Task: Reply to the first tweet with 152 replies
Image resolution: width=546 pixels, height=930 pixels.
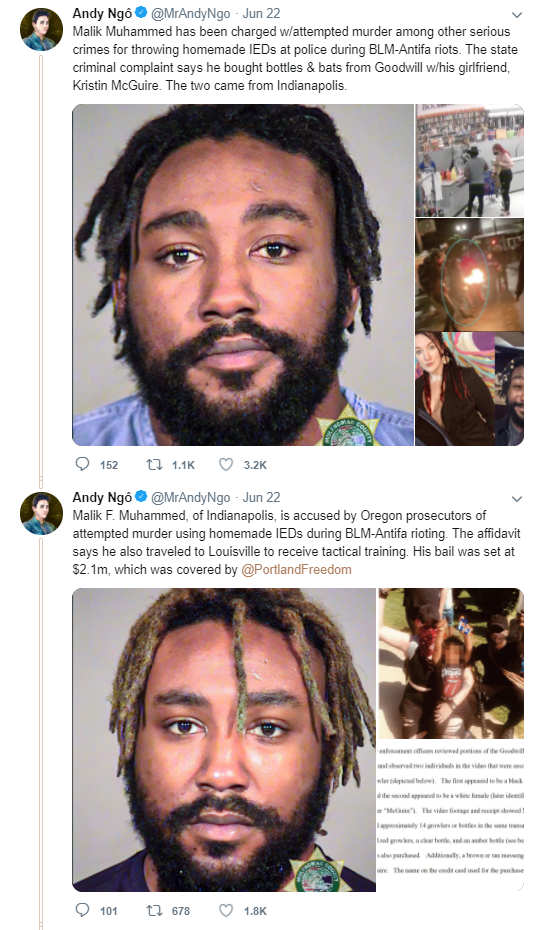Action: 82,464
